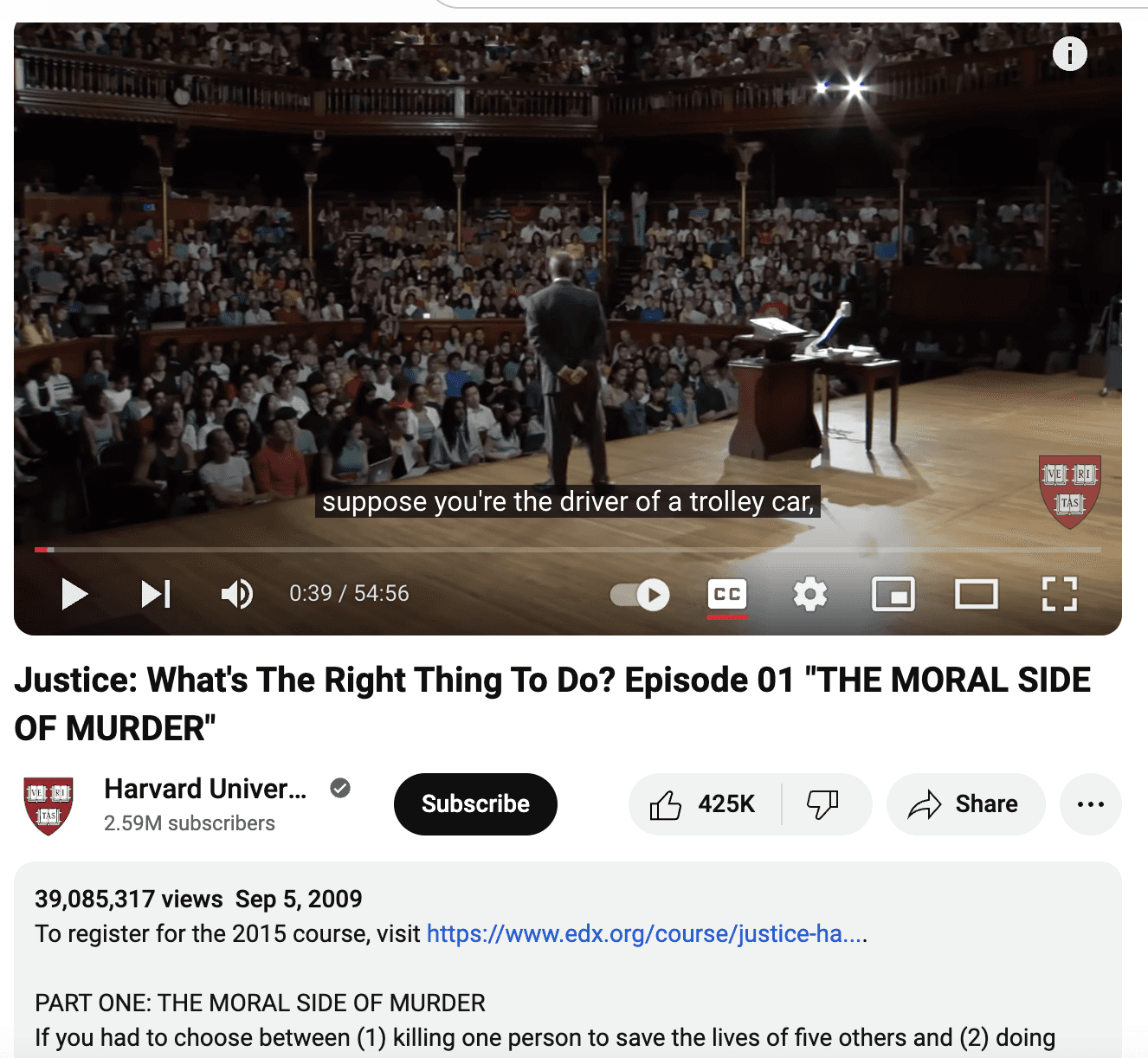Open the more actions menu
1148x1058 pixels.
1091,804
